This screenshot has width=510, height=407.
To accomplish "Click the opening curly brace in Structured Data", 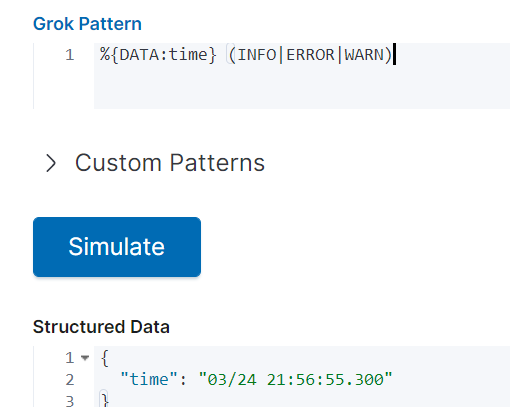I will tap(105, 358).
